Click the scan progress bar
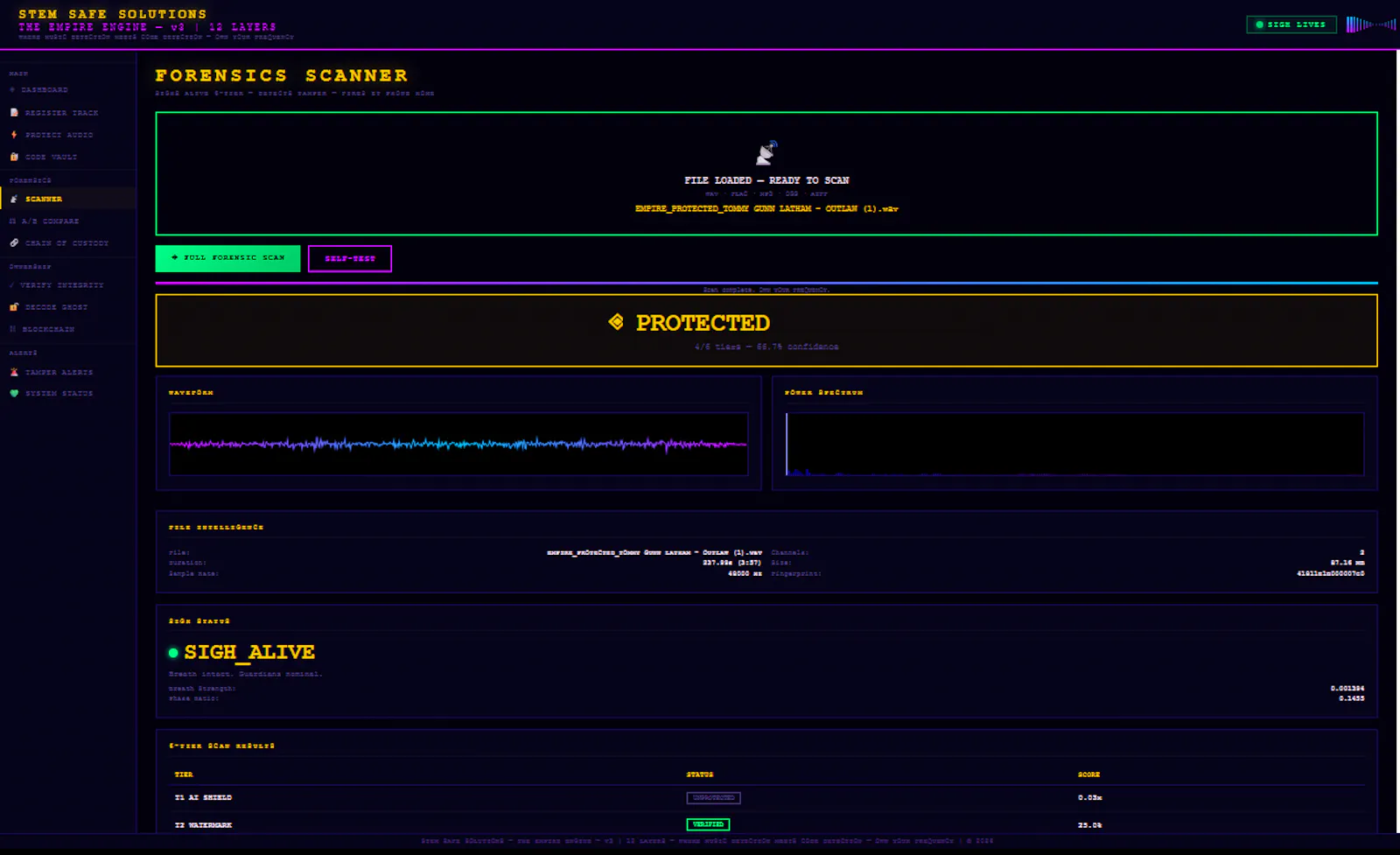The width and height of the screenshot is (1400, 855). click(766, 283)
